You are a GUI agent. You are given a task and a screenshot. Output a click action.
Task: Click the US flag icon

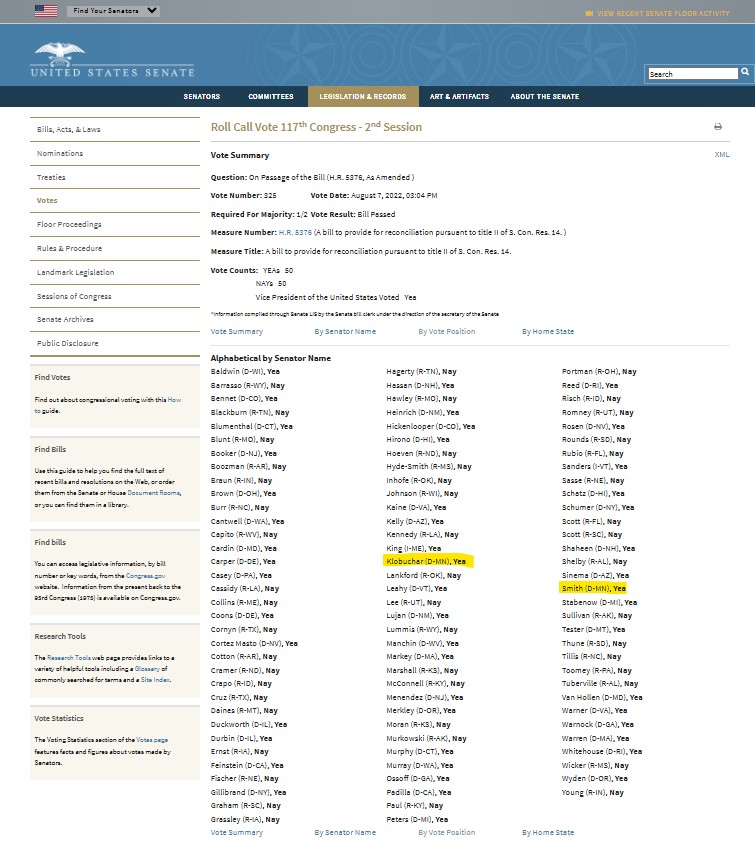pyautogui.click(x=46, y=11)
